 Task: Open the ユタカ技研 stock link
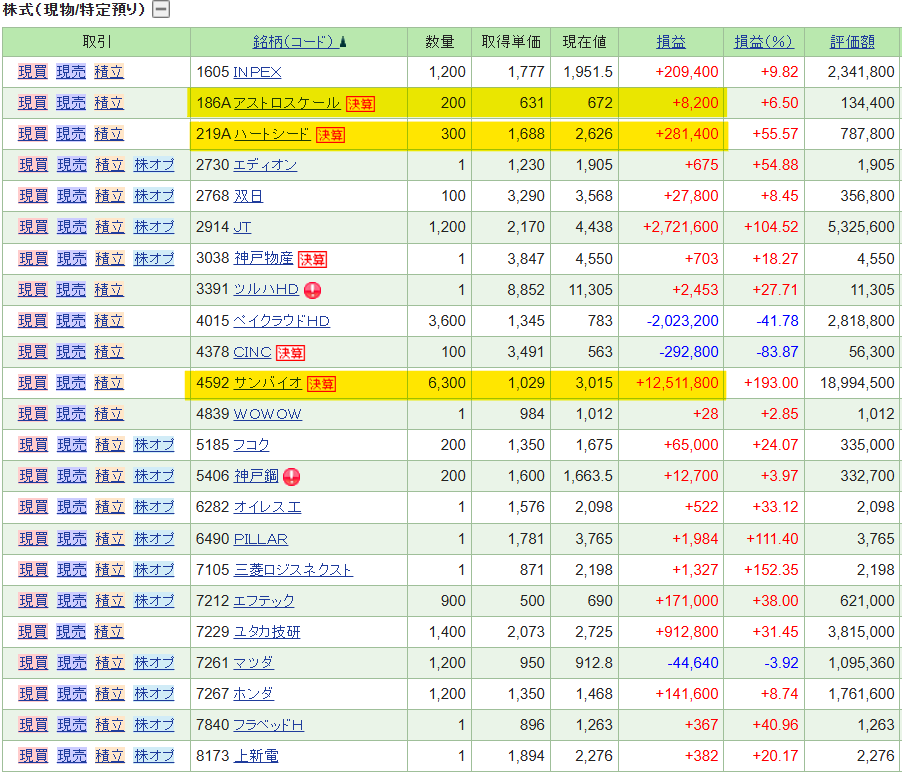tap(266, 631)
